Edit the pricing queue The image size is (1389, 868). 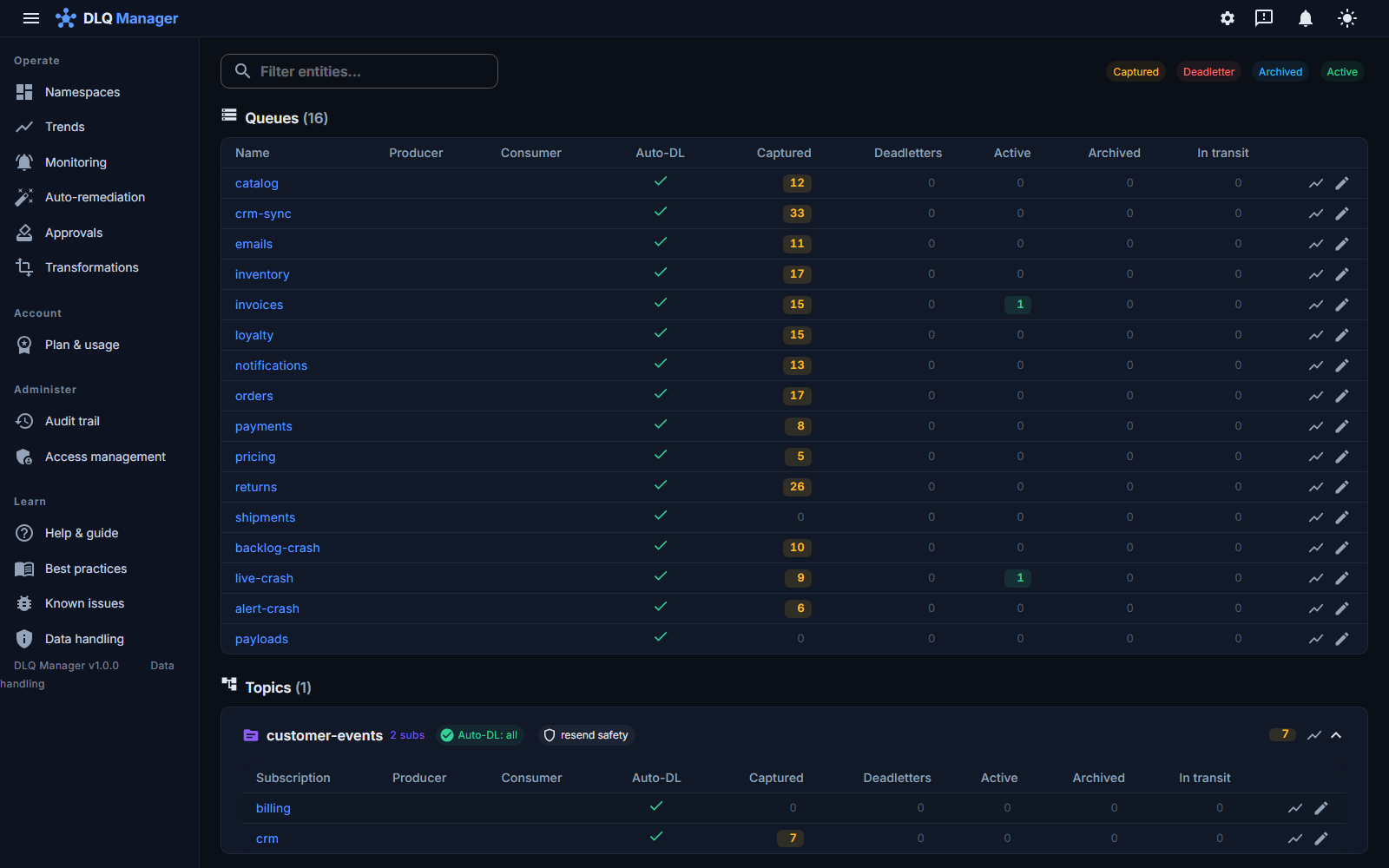[x=1342, y=457]
